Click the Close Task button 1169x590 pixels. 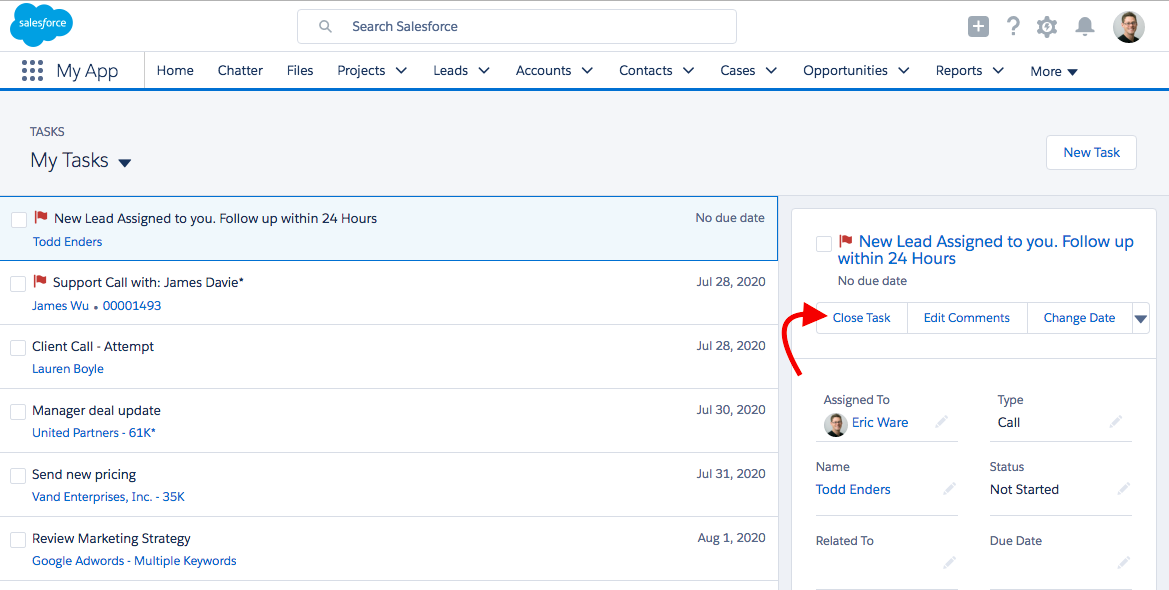click(x=861, y=318)
